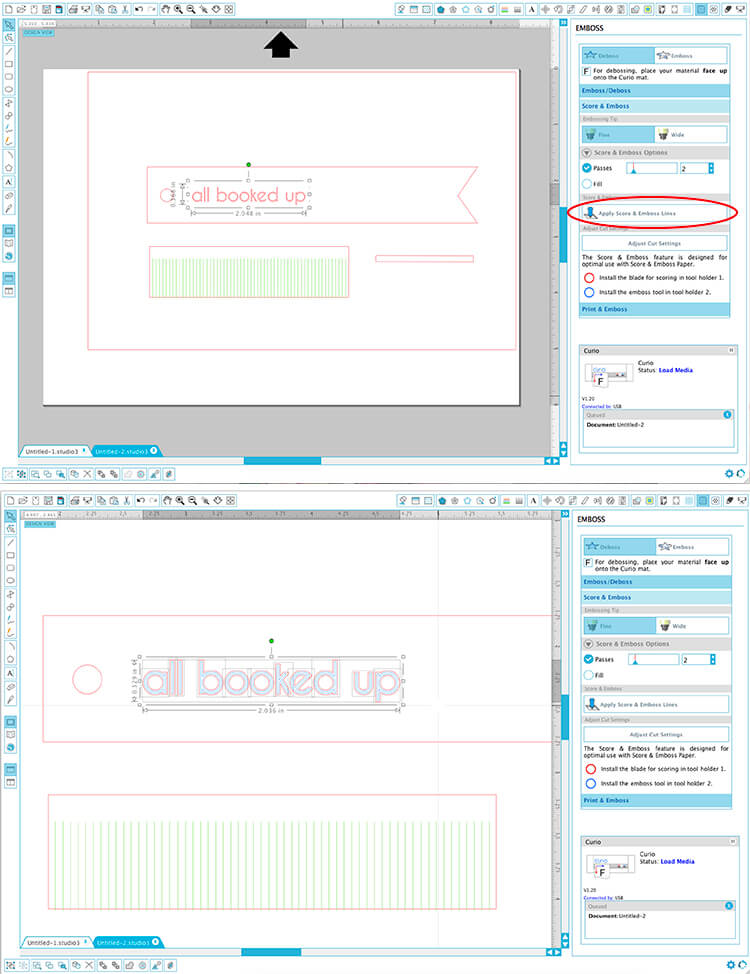Select Line drawing tool in upper left sidebar

(9, 51)
